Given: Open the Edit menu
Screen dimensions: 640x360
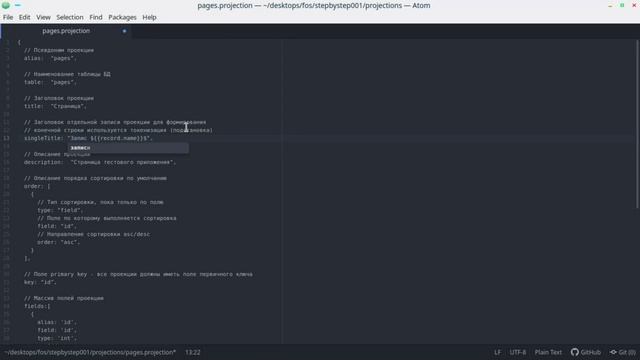Looking at the screenshot, I should tap(24, 17).
